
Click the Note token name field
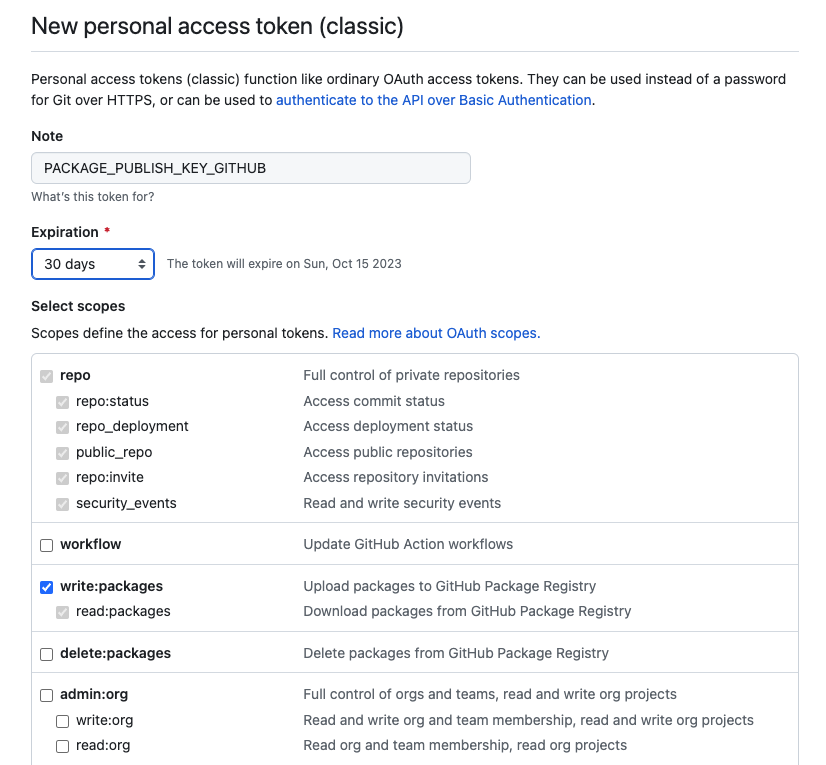(250, 168)
